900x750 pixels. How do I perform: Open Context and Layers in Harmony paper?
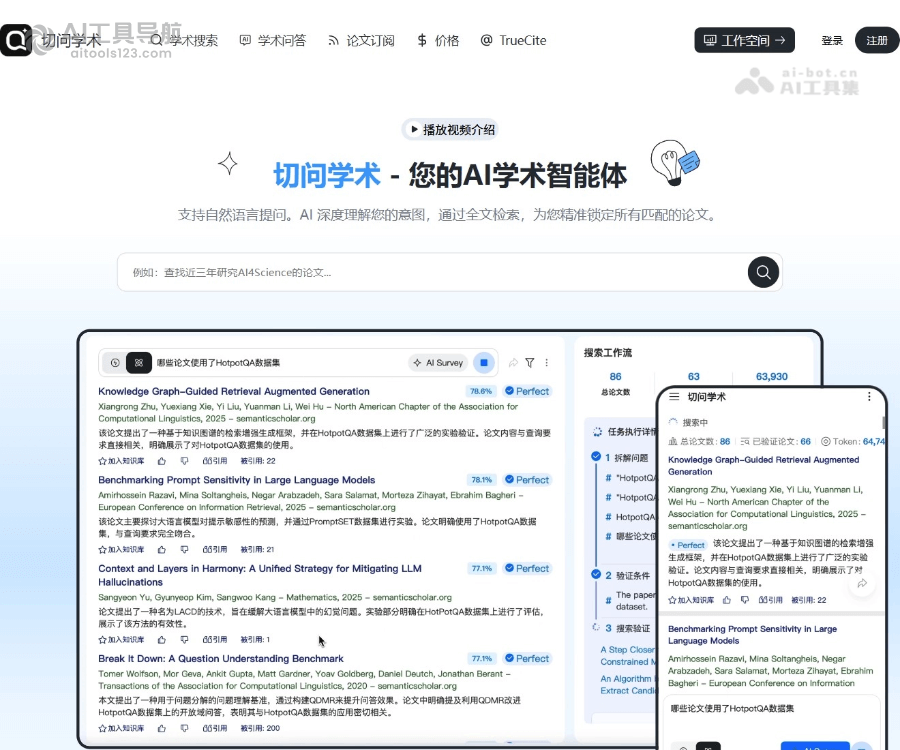259,575
